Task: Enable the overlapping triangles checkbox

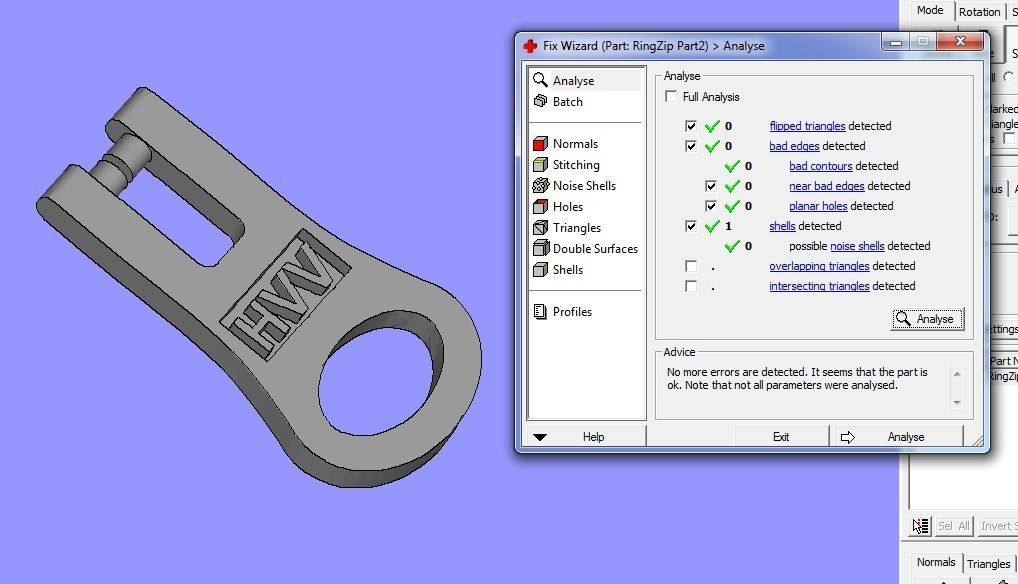Action: pos(691,266)
